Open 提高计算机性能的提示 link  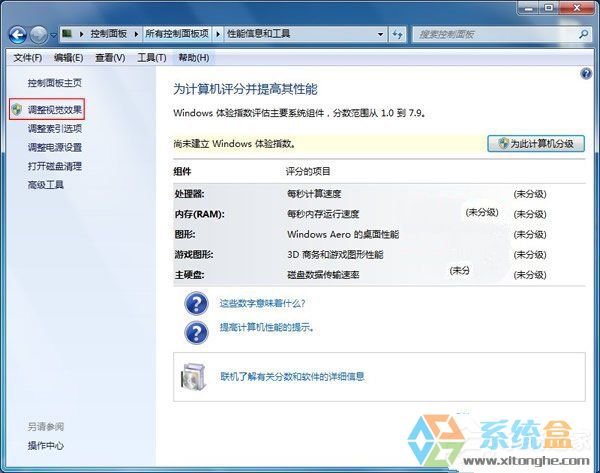(x=267, y=328)
